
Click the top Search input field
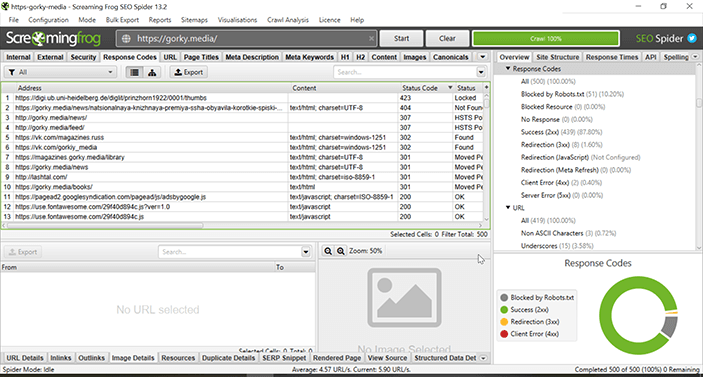[x=405, y=72]
